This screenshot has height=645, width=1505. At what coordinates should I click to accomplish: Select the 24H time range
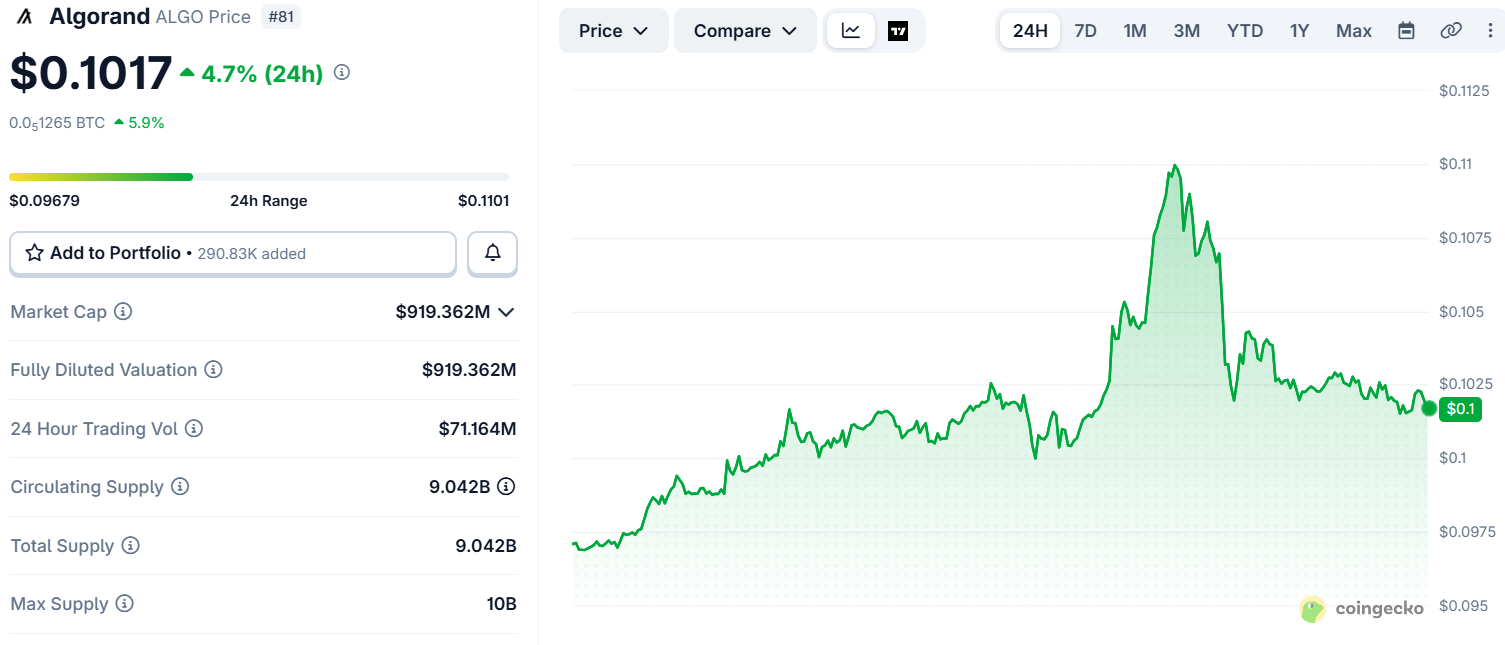coord(1030,31)
